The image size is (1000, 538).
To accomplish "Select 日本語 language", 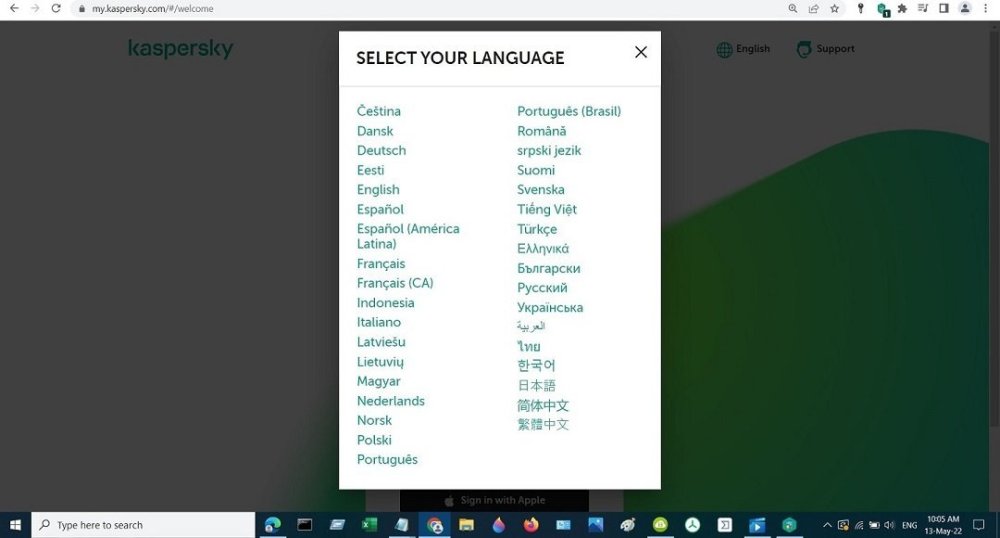I will point(536,386).
